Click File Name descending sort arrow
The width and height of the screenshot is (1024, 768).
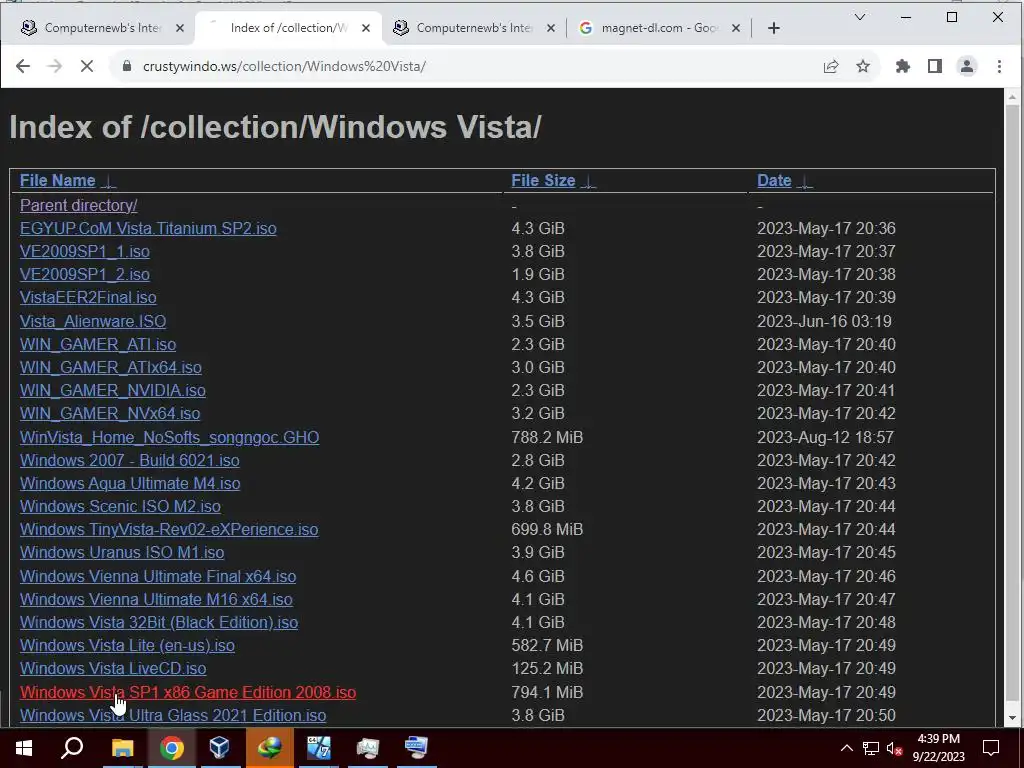click(109, 182)
